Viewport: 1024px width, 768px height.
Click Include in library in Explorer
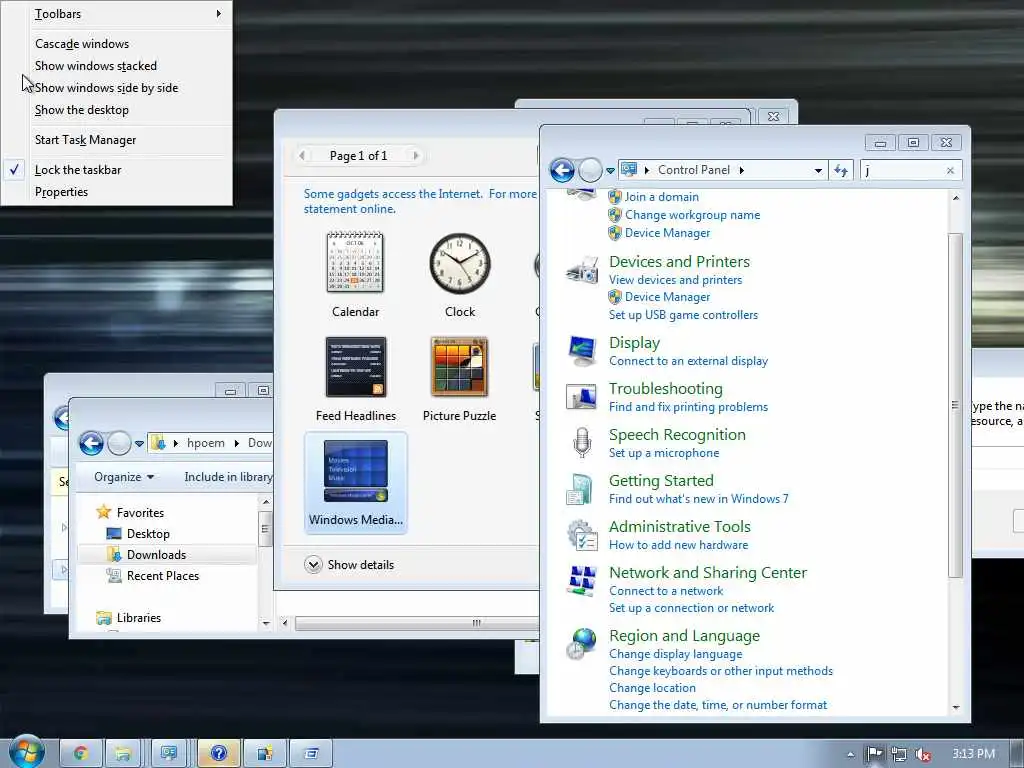pyautogui.click(x=228, y=477)
